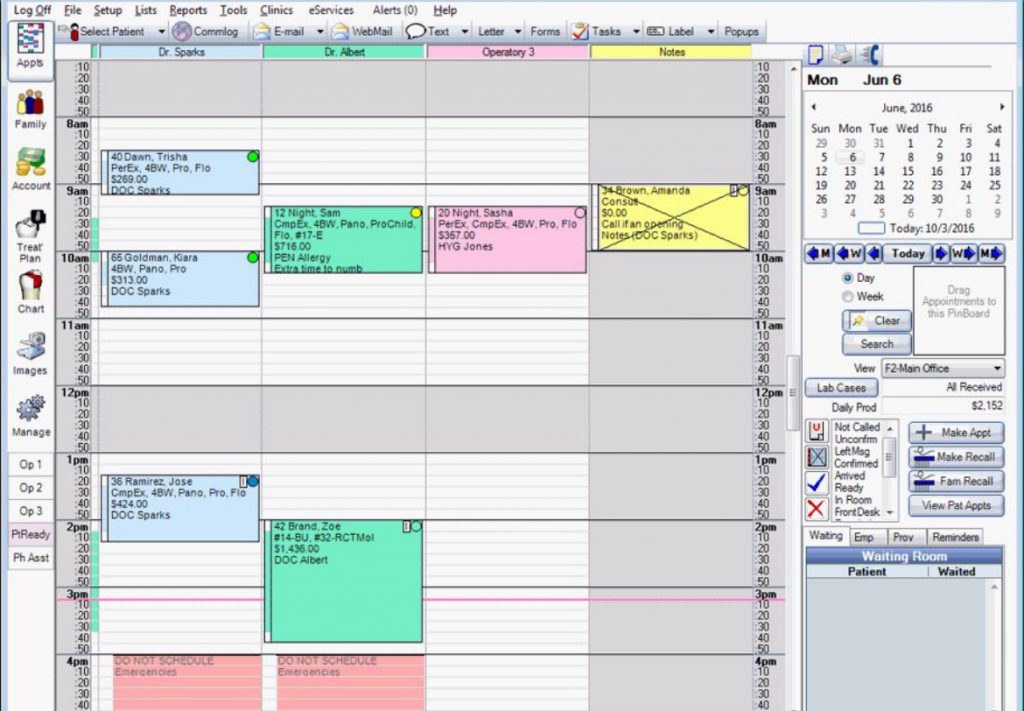Go to the Treatment Plan module
This screenshot has width=1024, height=711.
30,235
